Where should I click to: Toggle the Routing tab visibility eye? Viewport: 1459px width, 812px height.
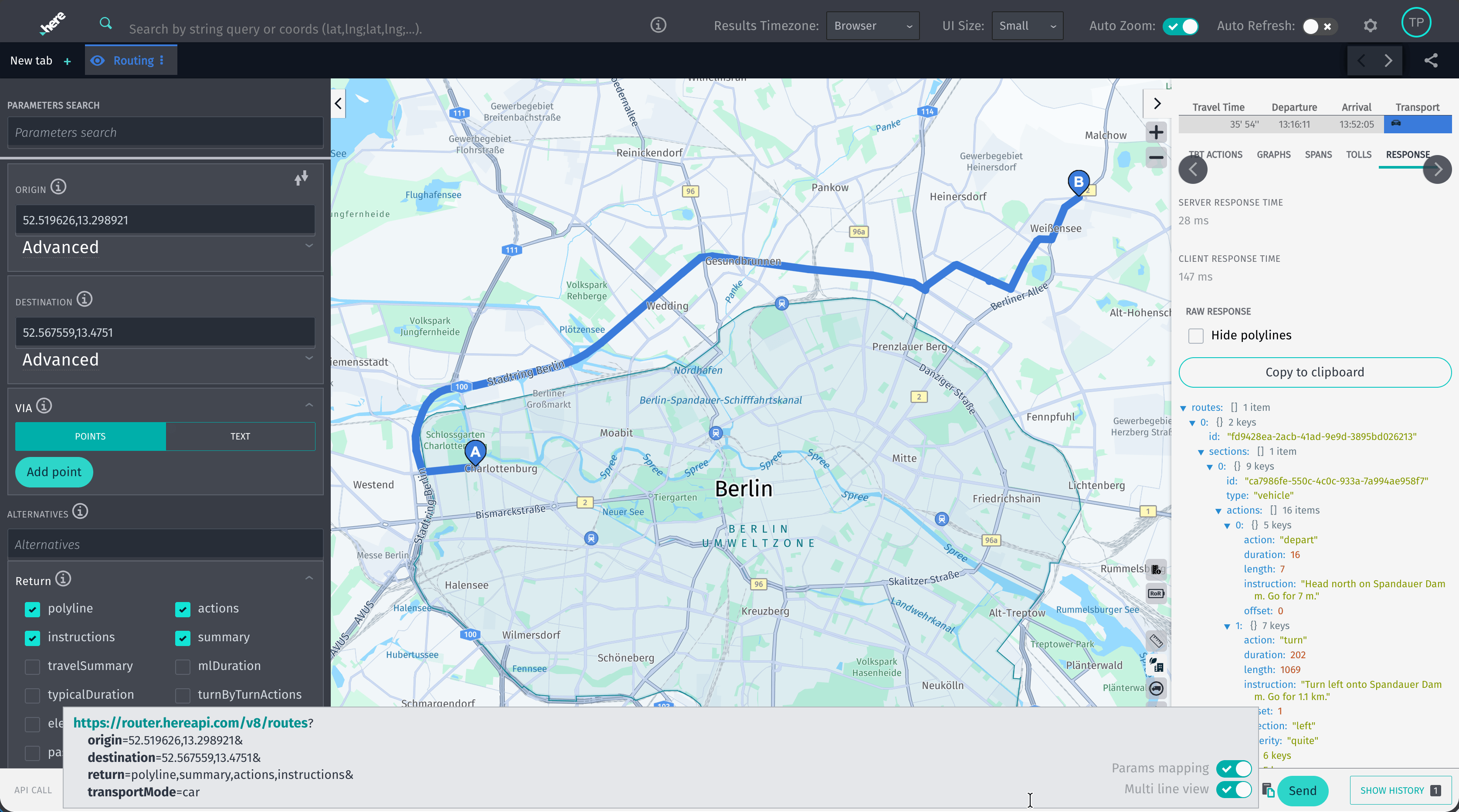point(98,61)
